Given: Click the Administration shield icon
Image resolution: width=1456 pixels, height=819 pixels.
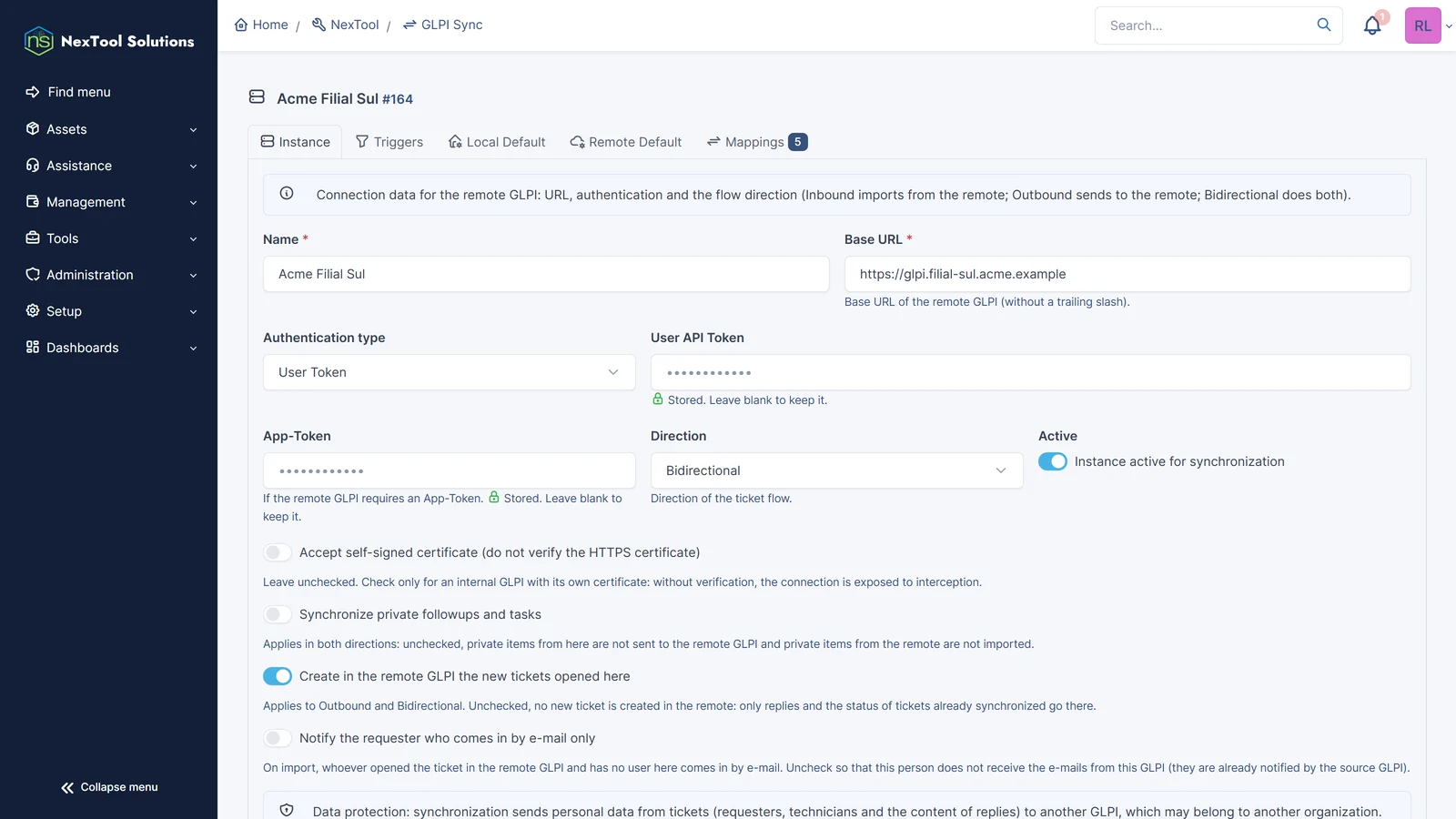Looking at the screenshot, I should click(x=33, y=274).
